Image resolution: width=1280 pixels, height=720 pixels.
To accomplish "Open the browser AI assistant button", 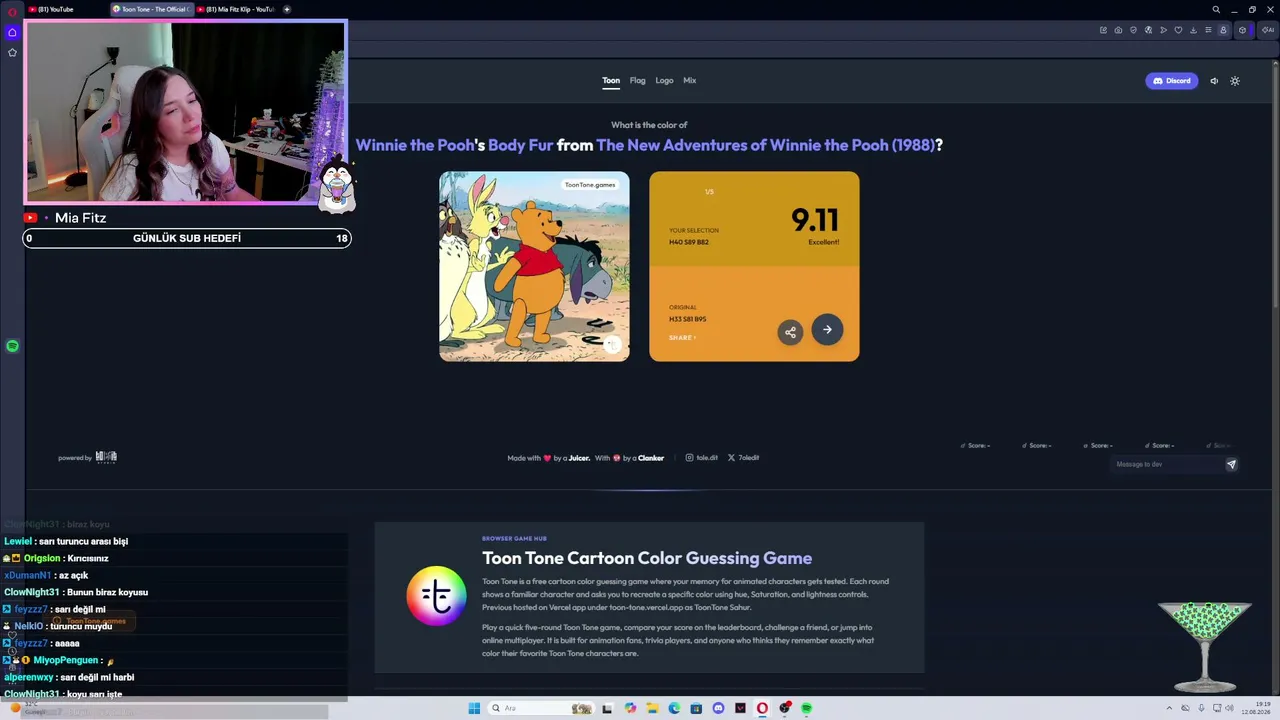I will click(1267, 30).
